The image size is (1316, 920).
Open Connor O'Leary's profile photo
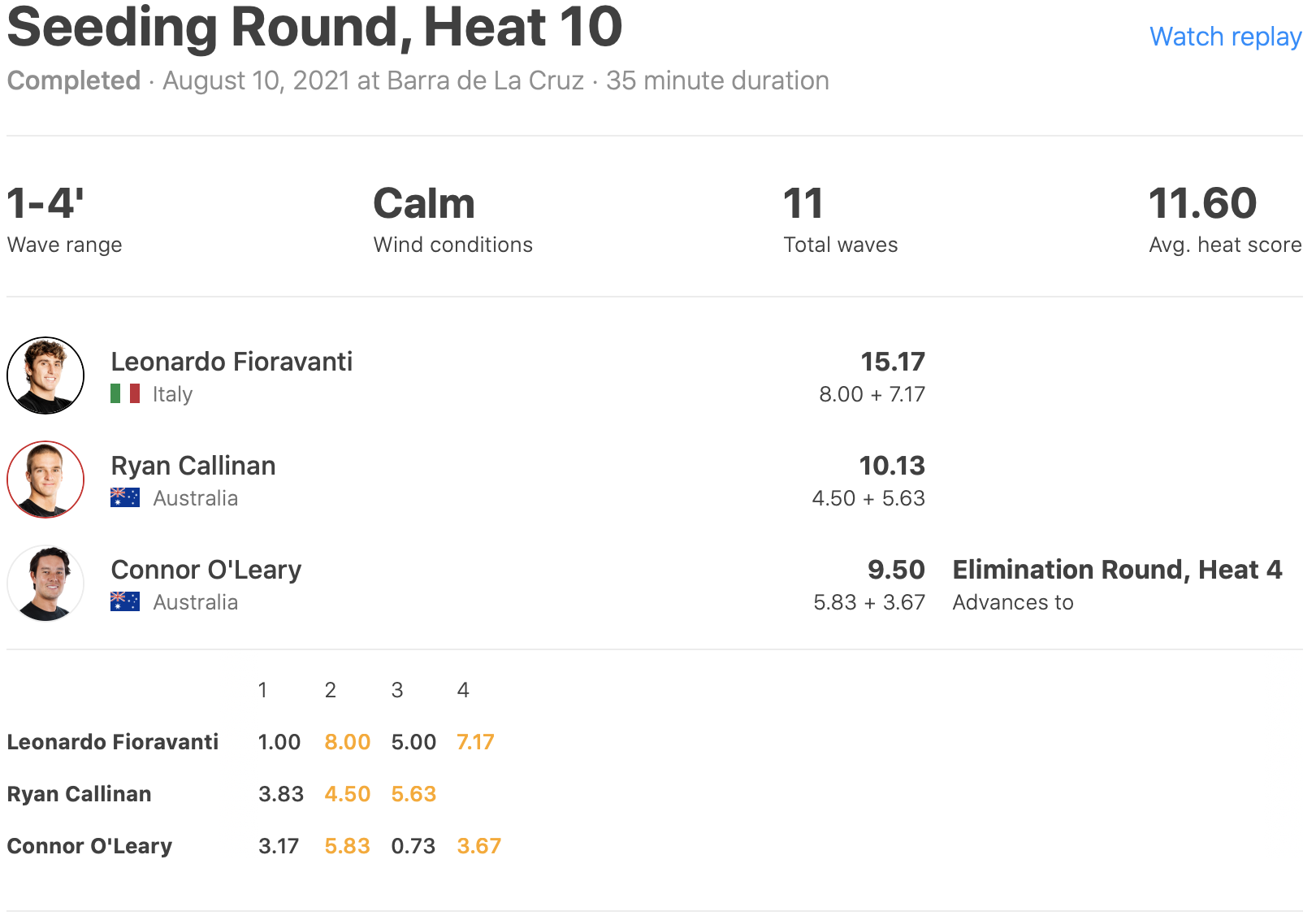[x=45, y=584]
